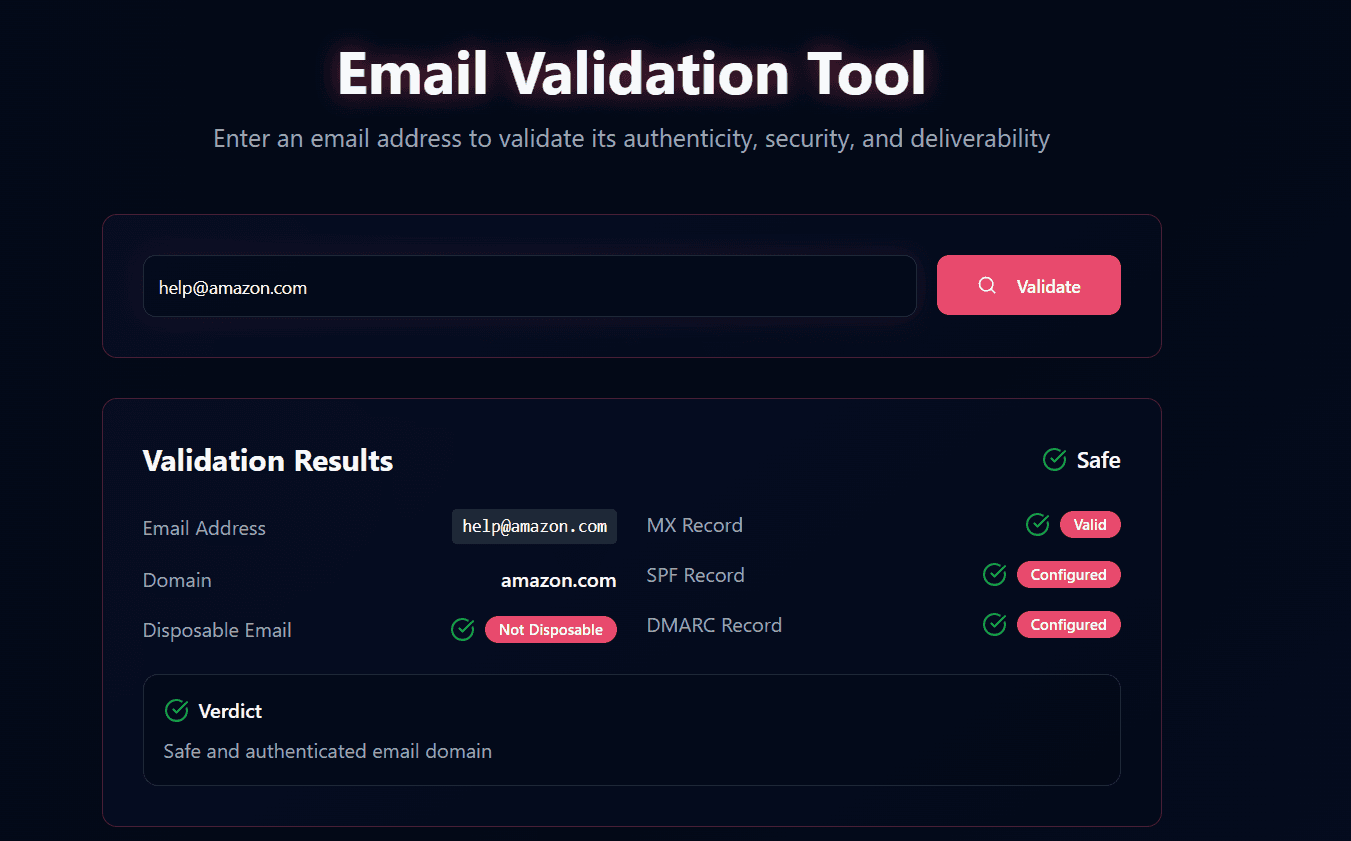This screenshot has width=1351, height=841.
Task: Click the check icon next to the Valid badge
Action: pyautogui.click(x=1037, y=525)
